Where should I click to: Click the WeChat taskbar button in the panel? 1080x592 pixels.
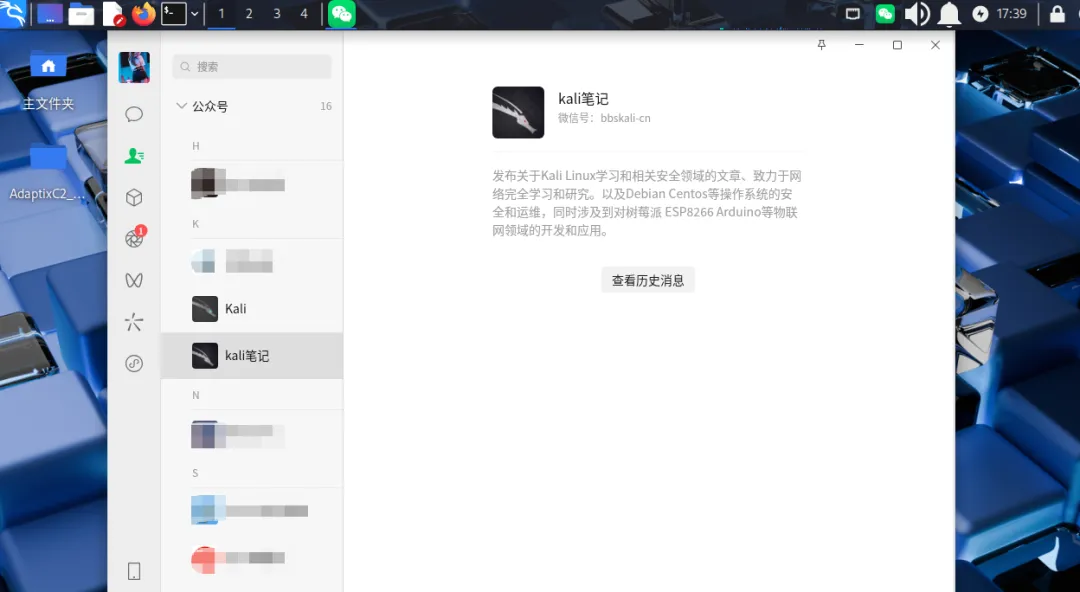coord(342,14)
